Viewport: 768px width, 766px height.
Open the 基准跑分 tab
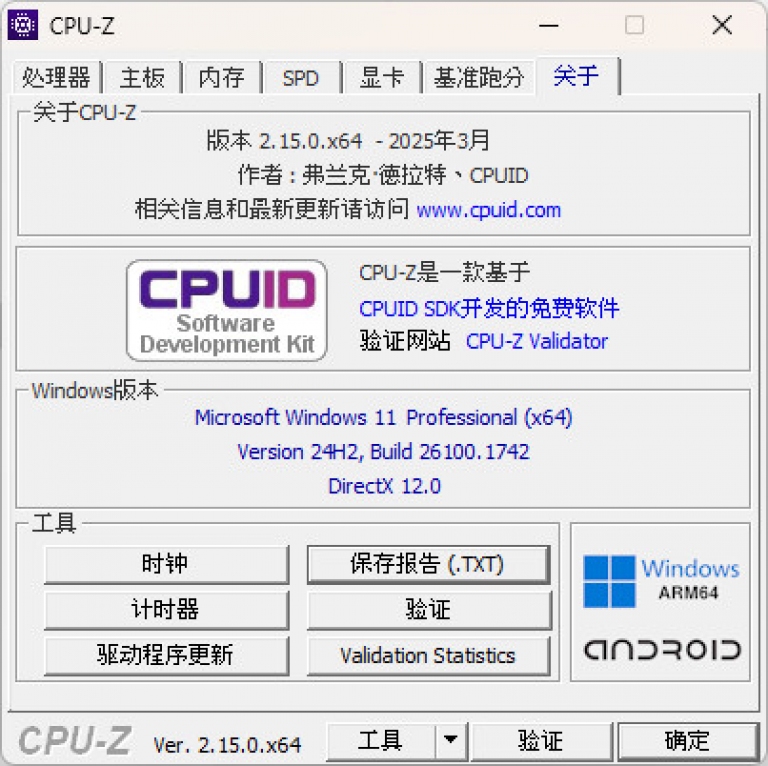(479, 77)
